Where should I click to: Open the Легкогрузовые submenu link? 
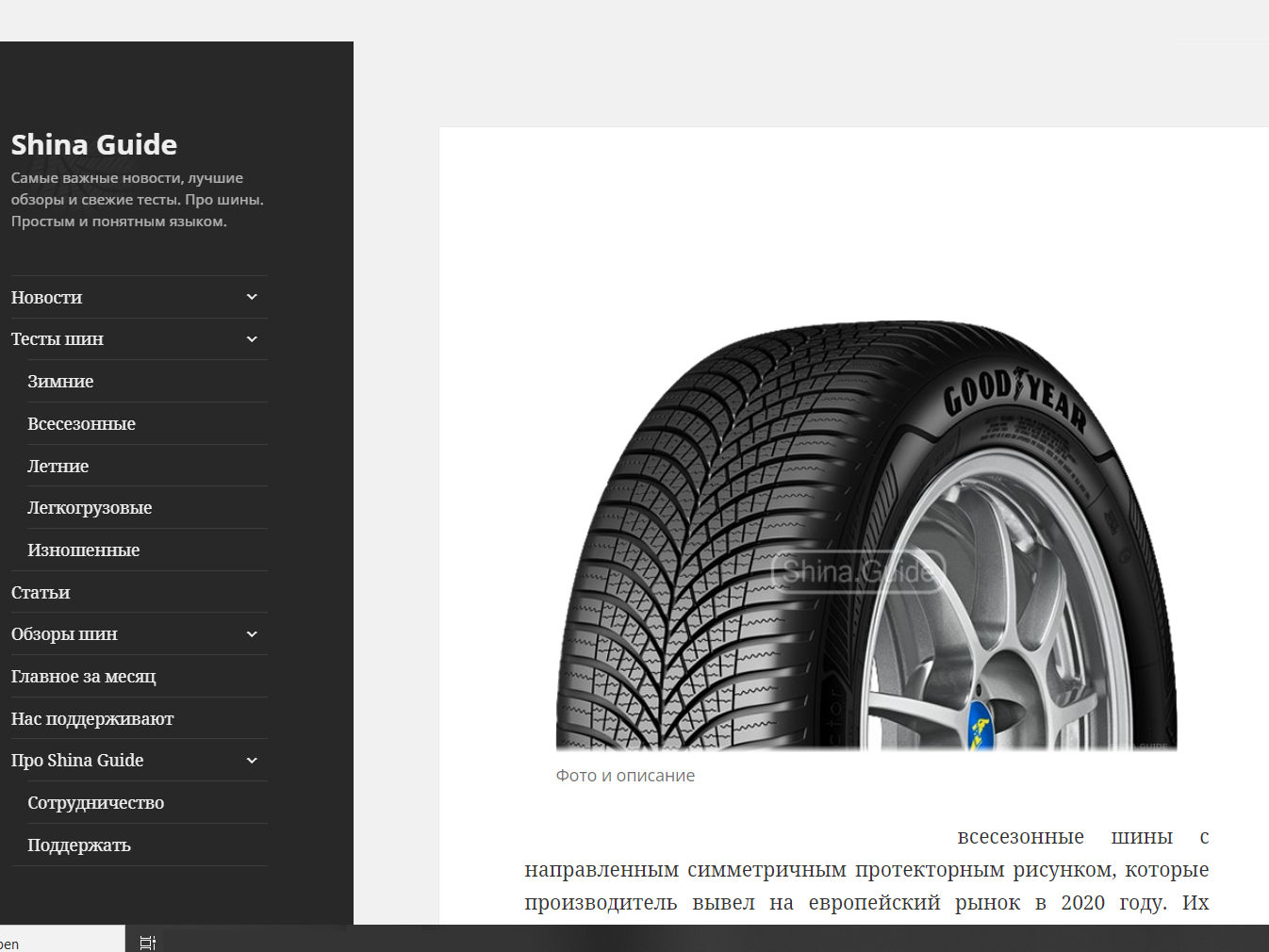90,508
